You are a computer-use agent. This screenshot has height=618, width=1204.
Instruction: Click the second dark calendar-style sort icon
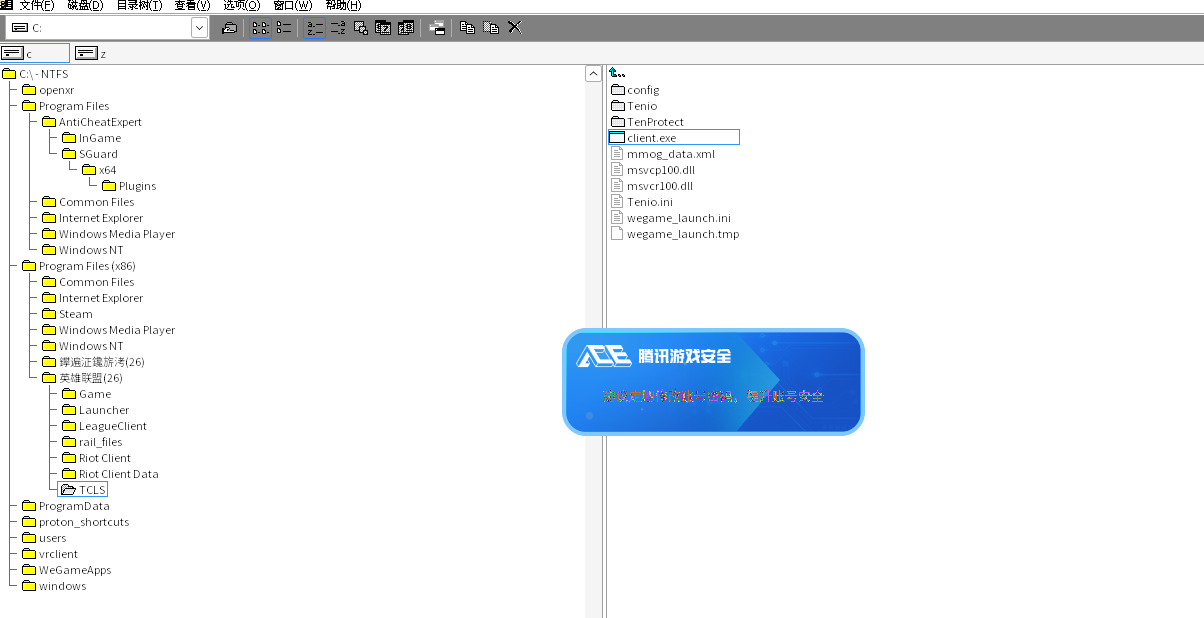tap(406, 28)
